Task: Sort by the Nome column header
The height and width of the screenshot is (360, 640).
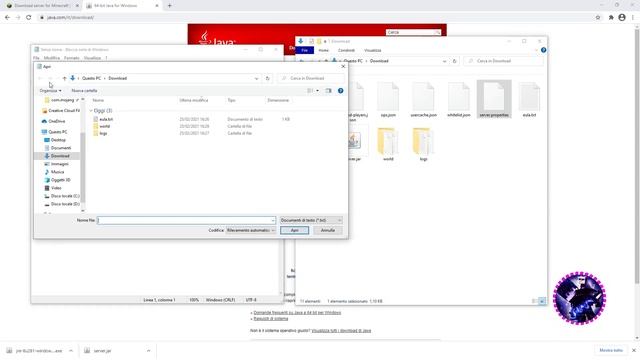Action: pos(98,100)
